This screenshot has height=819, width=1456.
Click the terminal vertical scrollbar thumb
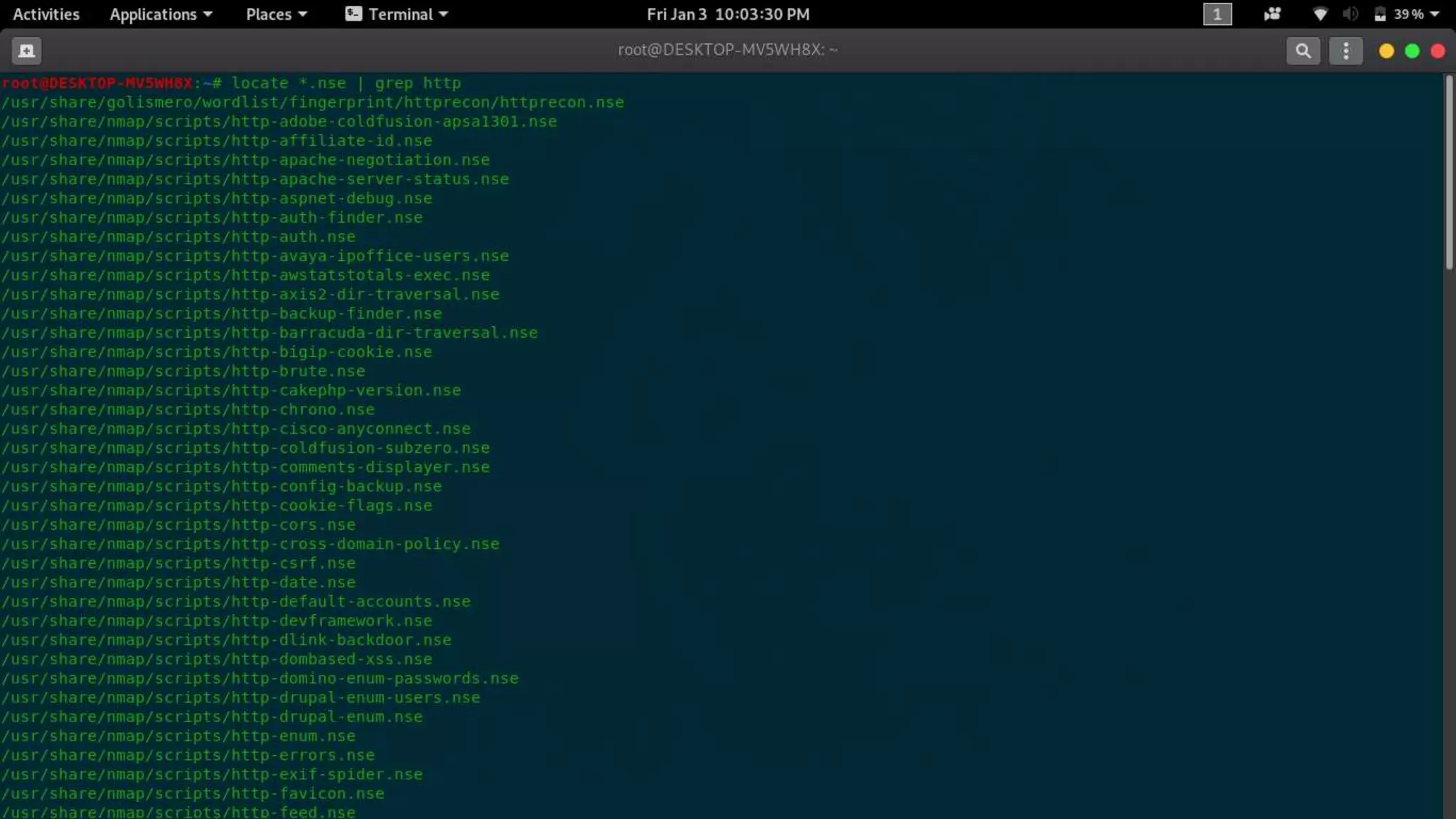(1449, 172)
